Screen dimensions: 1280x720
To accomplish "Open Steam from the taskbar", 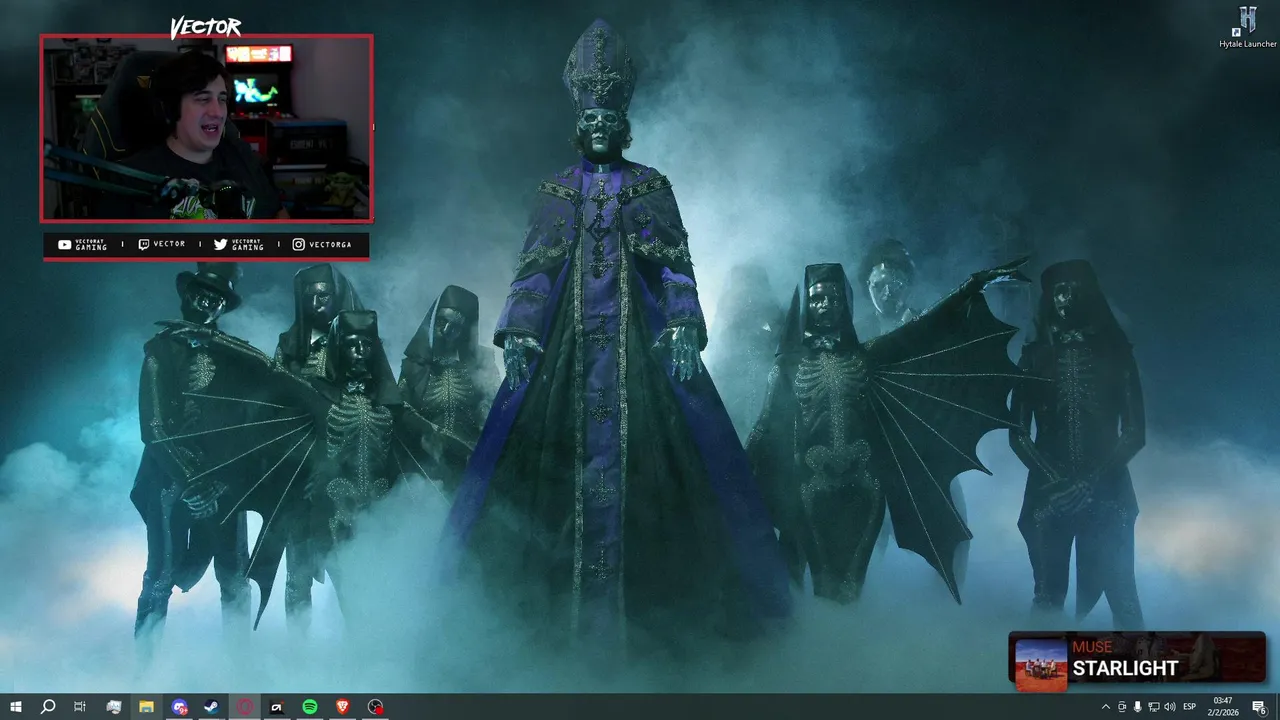I will pos(212,707).
